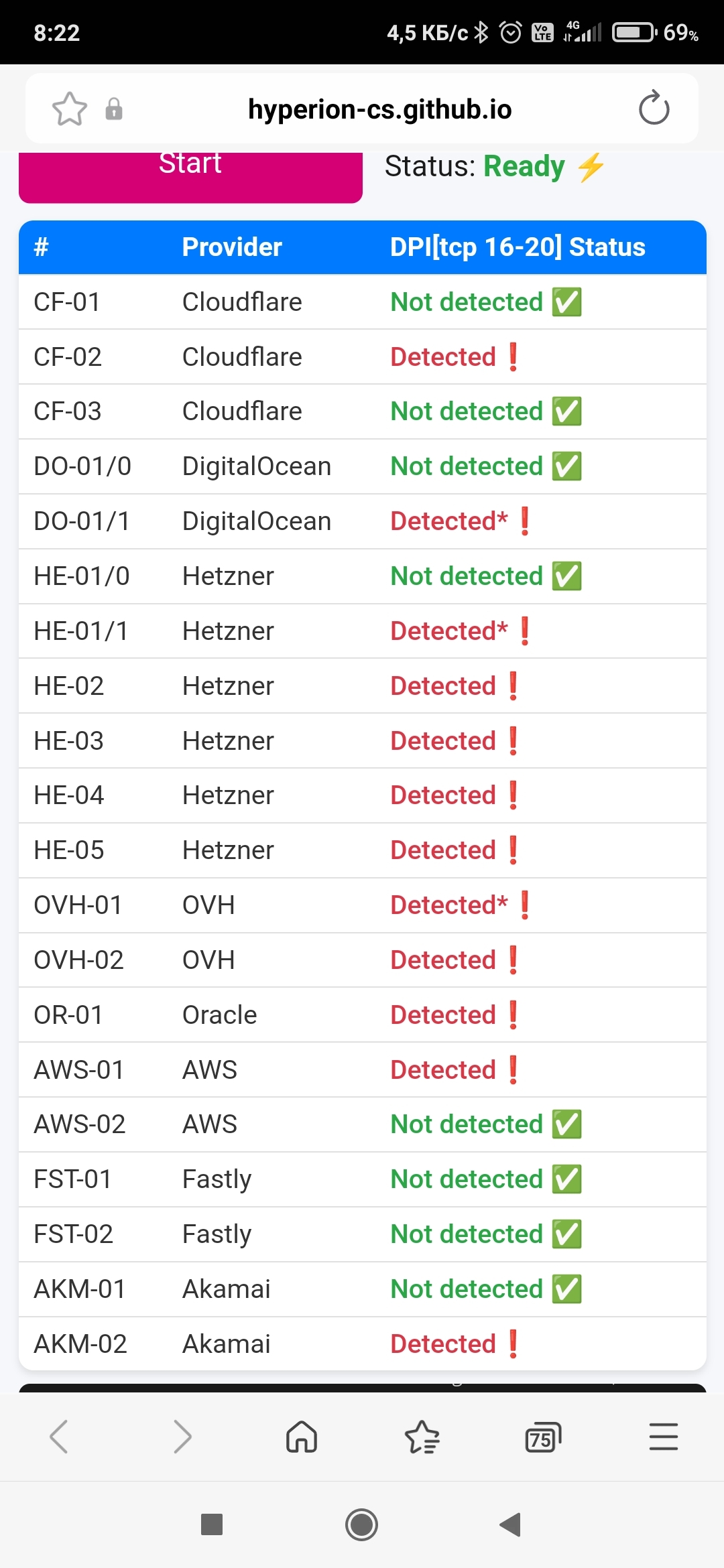Image resolution: width=724 pixels, height=1568 pixels.
Task: Tap the Android recent apps square button
Action: pyautogui.click(x=212, y=1524)
